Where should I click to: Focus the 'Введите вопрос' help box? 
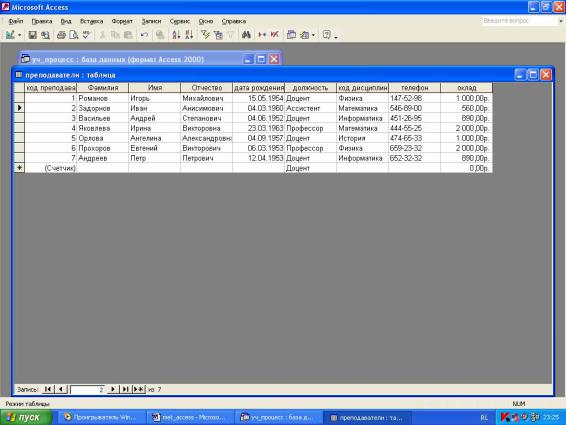519,21
